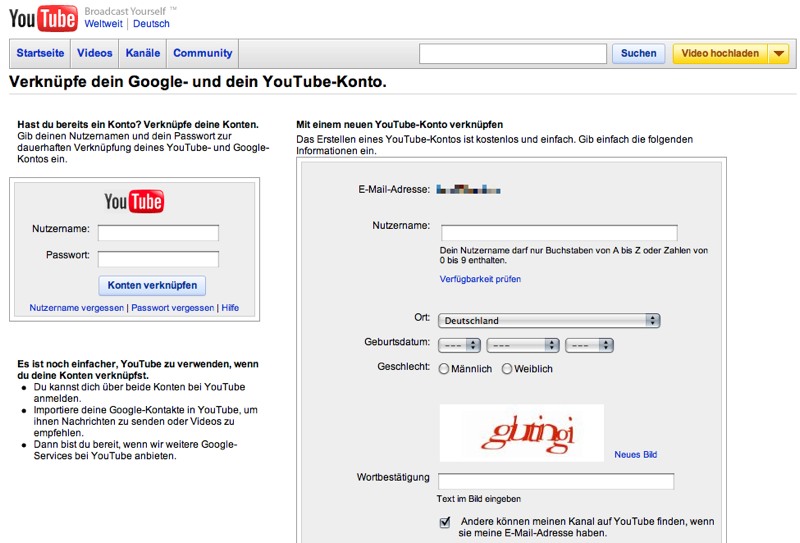Click the Wortbestätigung text field
The width and height of the screenshot is (800, 543).
coord(556,481)
